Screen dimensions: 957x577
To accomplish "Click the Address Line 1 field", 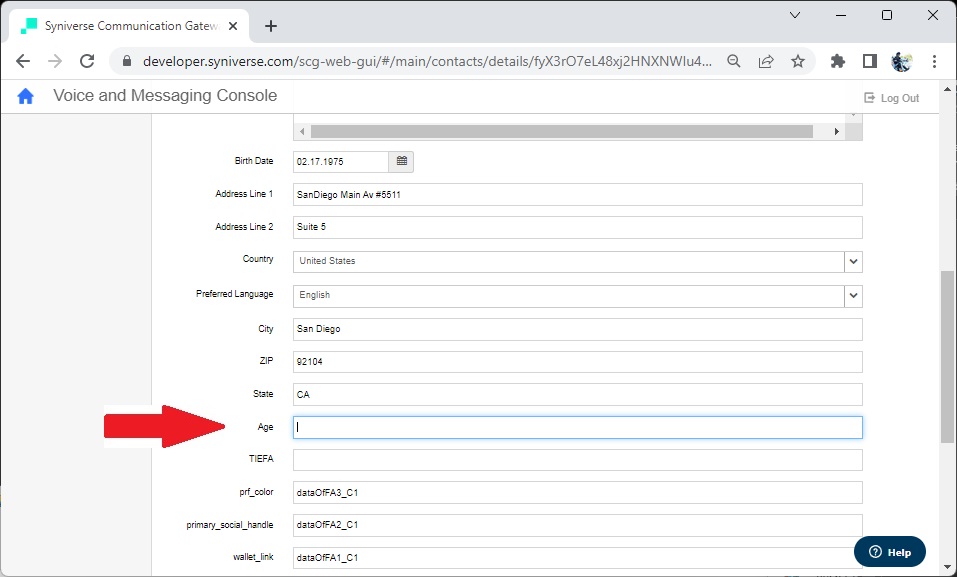I will [577, 195].
